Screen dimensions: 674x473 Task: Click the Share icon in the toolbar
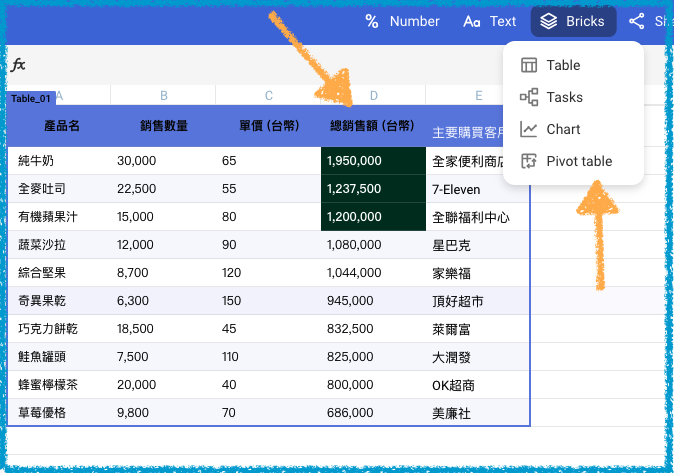pos(637,21)
